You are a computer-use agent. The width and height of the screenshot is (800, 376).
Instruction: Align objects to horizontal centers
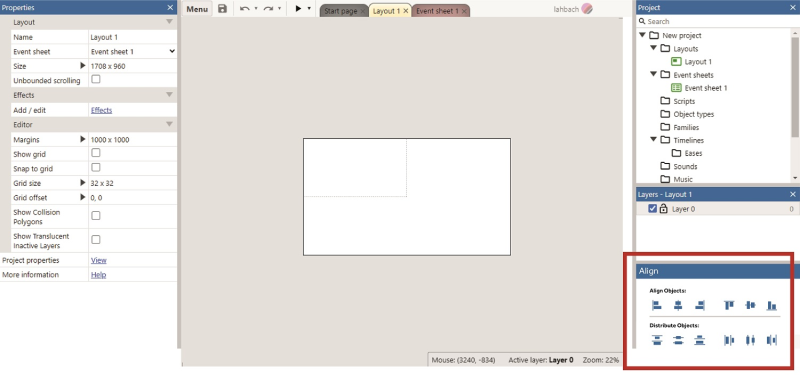click(678, 306)
